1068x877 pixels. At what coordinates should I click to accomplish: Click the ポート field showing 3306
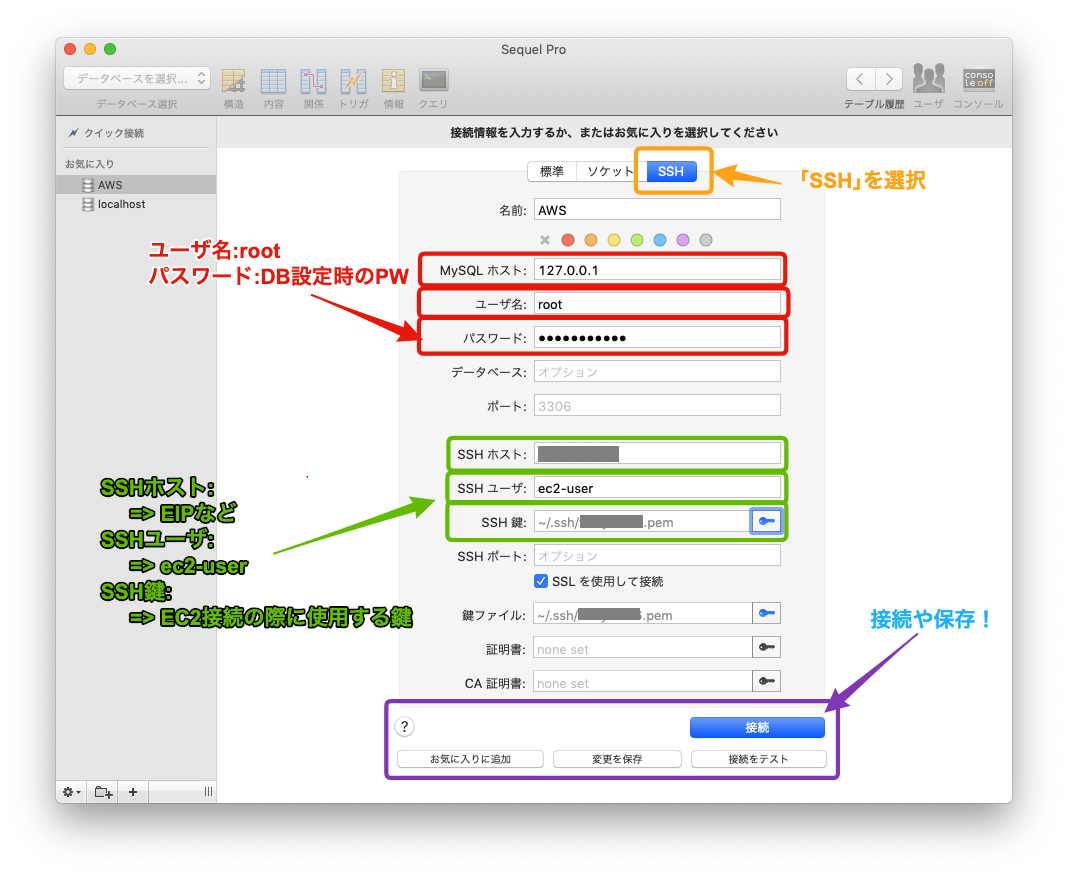pos(657,406)
